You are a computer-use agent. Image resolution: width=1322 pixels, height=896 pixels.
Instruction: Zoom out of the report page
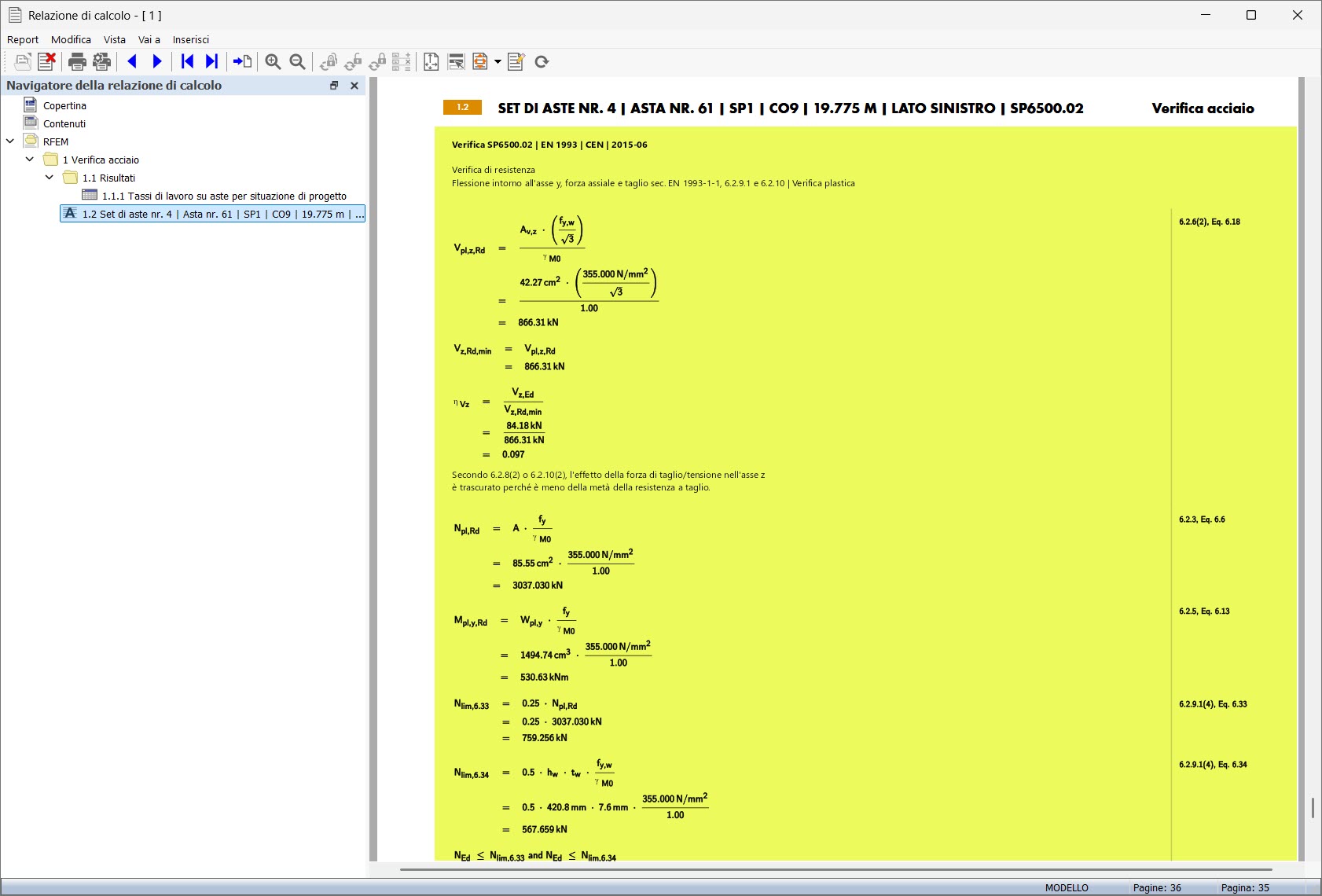[x=296, y=61]
